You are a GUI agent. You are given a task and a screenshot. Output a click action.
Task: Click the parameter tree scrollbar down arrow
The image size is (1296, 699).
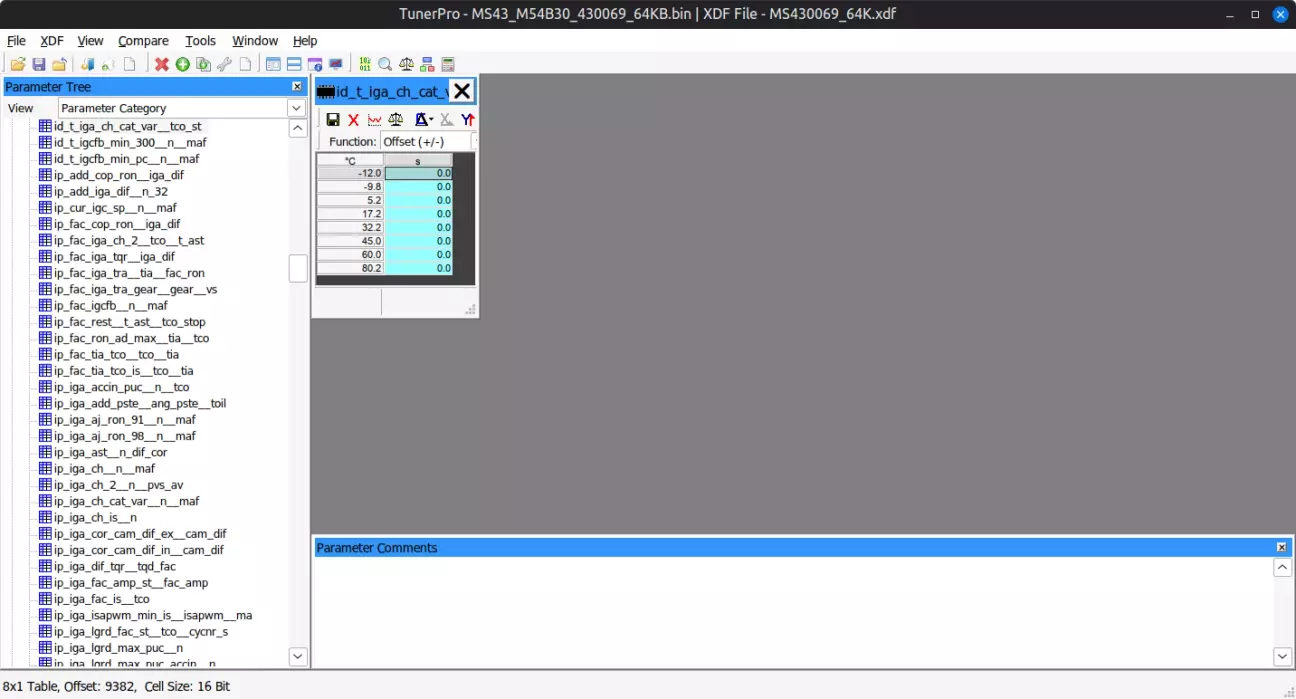point(297,656)
